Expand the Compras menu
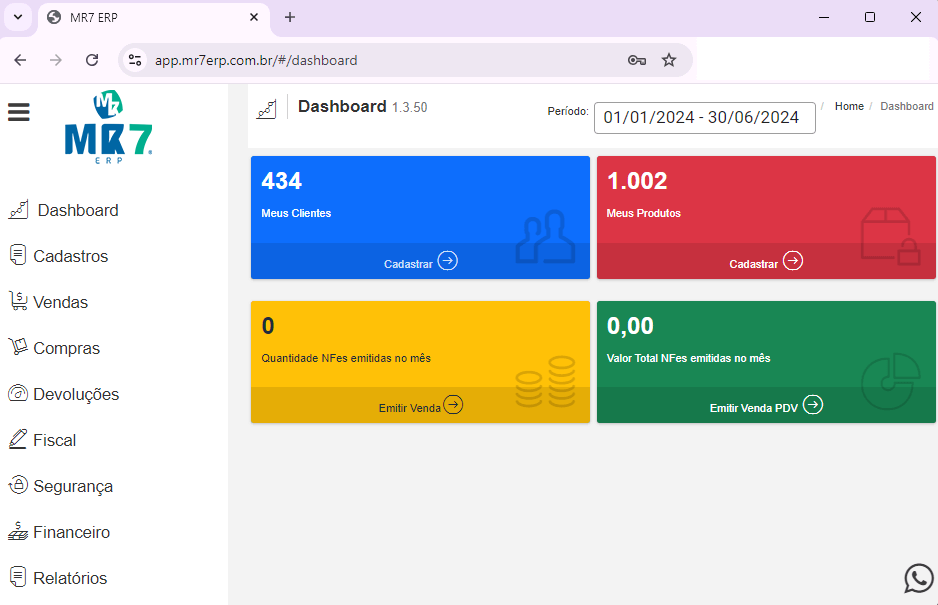Screen dimensions: 938x605 point(66,348)
